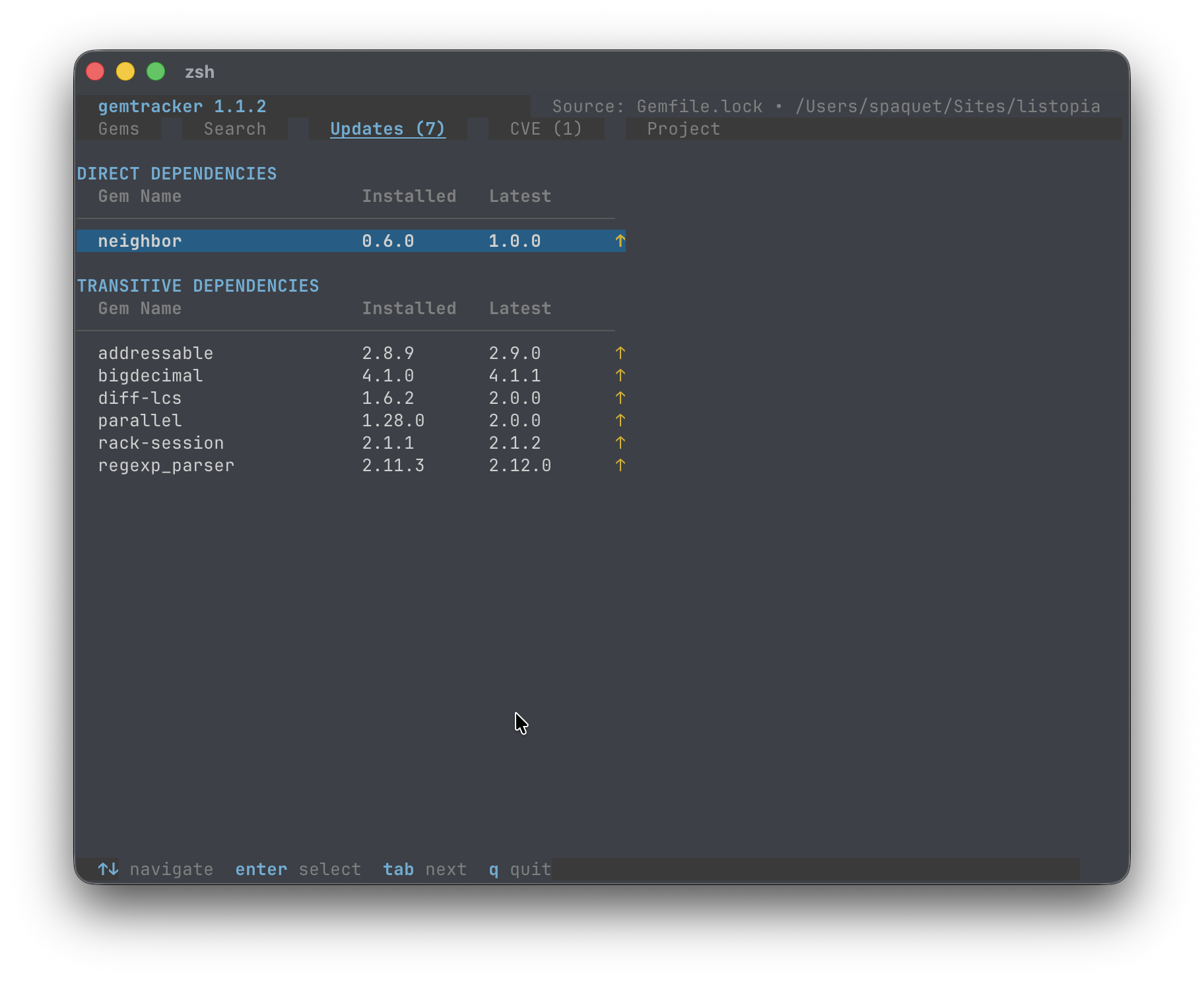The width and height of the screenshot is (1204, 982).
Task: Minimize the zsh terminal window
Action: pos(125,71)
